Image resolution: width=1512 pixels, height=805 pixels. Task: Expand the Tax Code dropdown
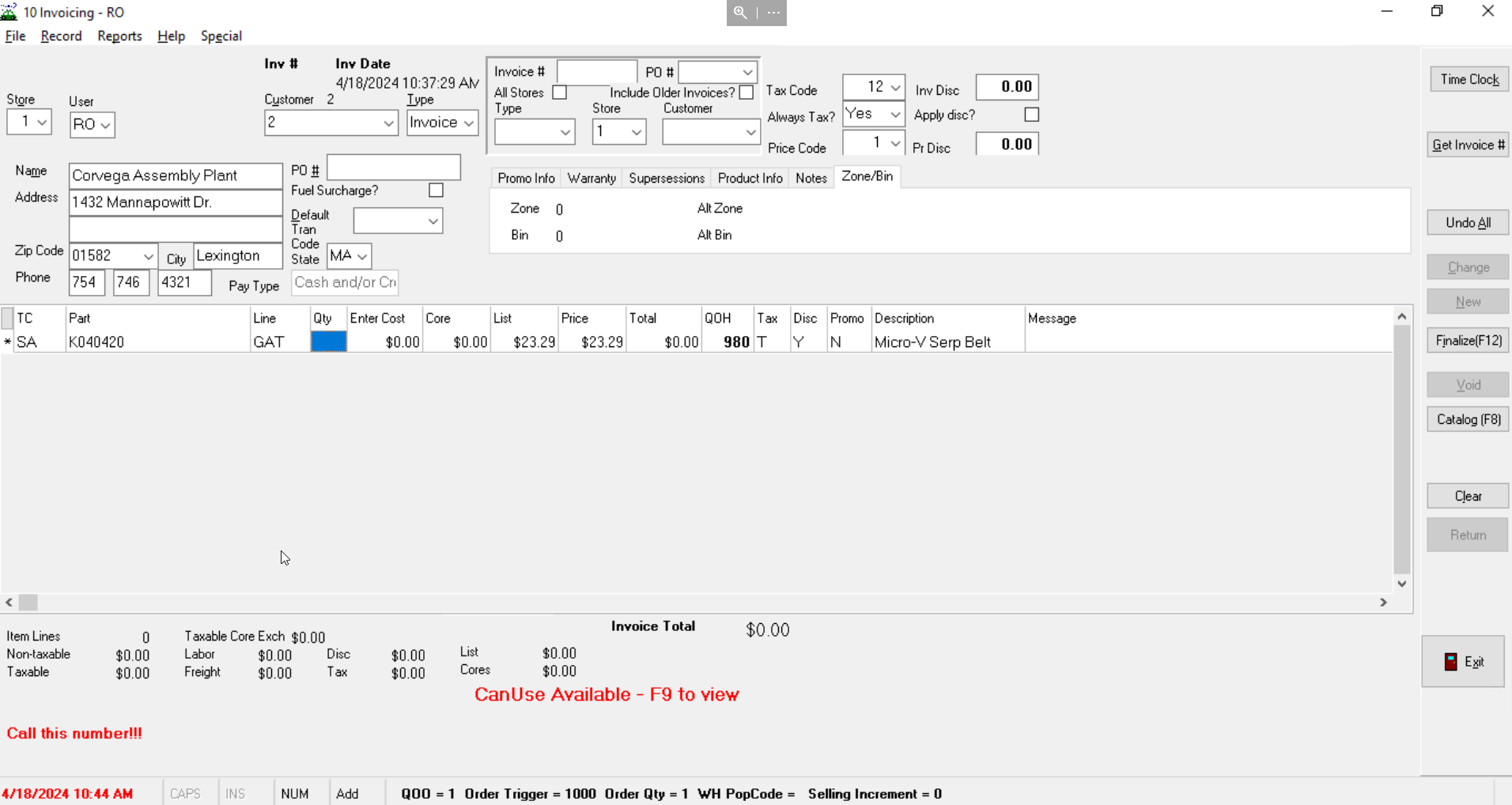click(895, 87)
